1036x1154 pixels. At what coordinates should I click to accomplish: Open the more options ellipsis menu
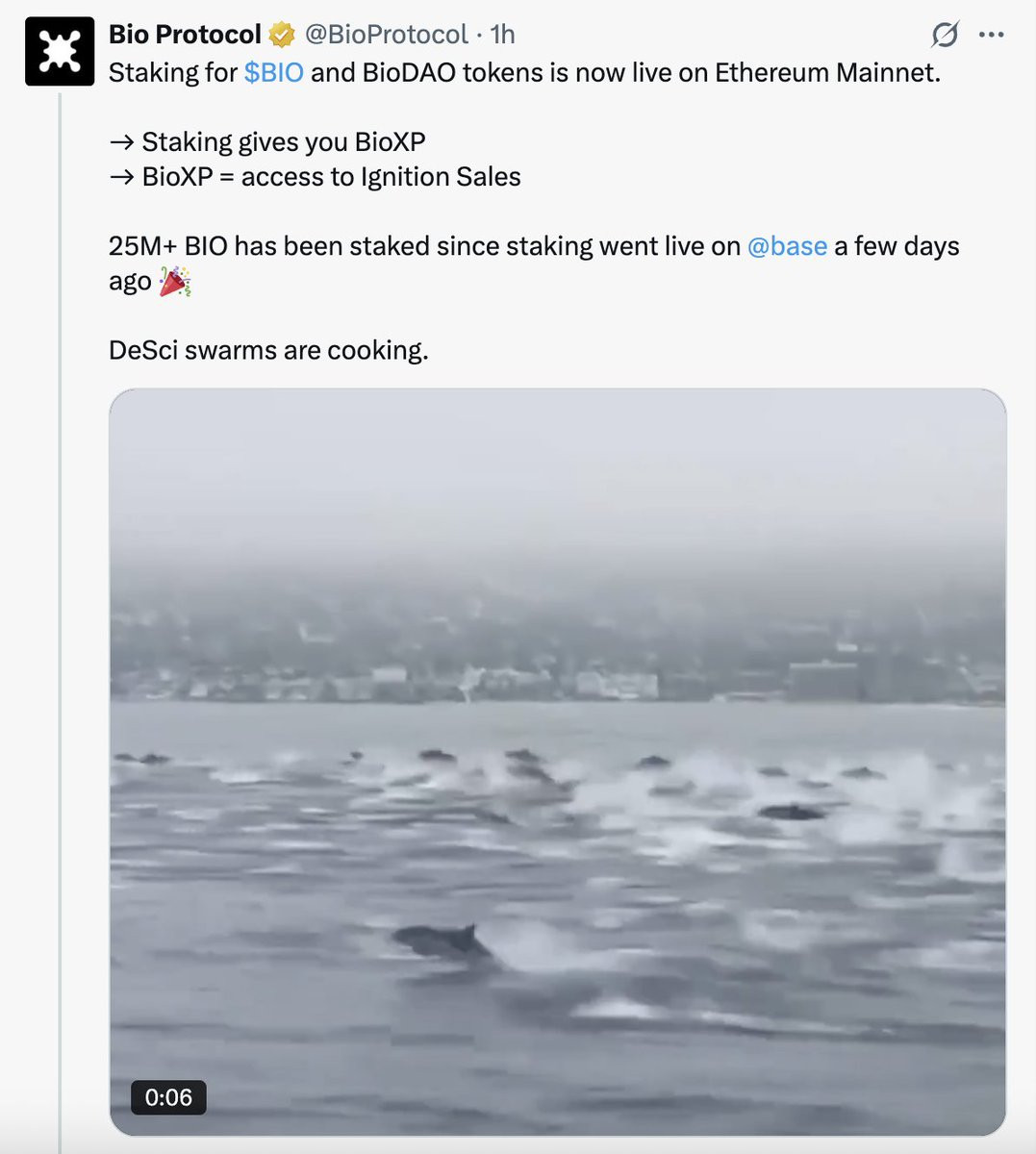click(x=991, y=36)
